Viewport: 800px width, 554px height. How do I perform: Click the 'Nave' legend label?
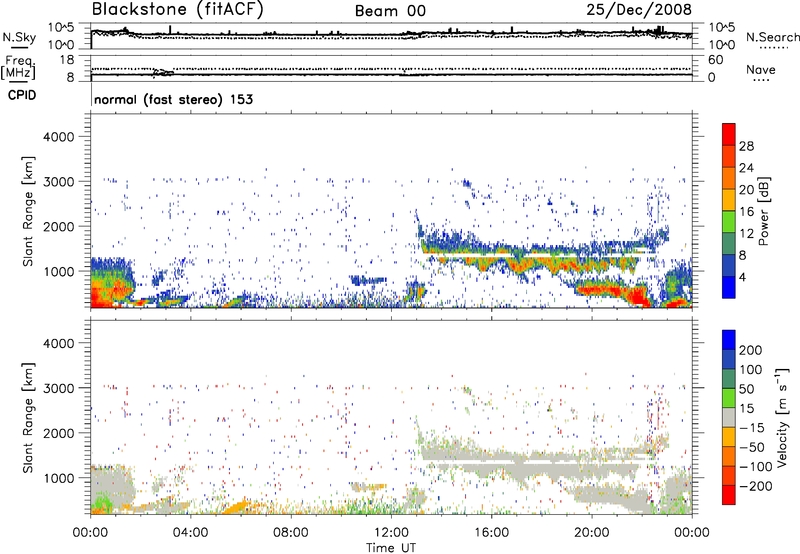(x=760, y=70)
